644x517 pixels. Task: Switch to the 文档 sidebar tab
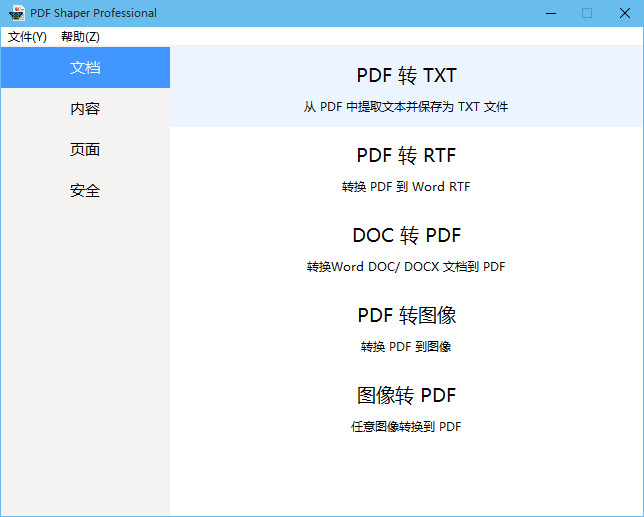click(x=85, y=68)
